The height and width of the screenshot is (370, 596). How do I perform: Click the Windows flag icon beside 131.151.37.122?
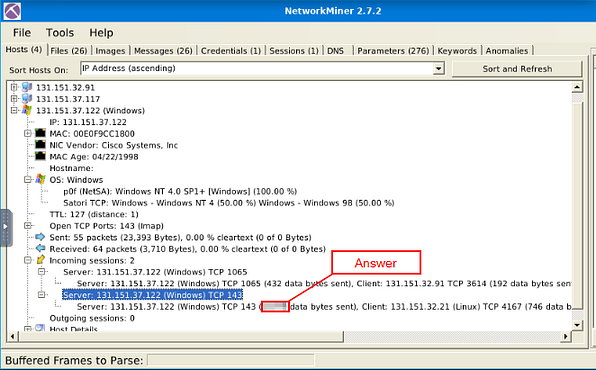[x=27, y=110]
